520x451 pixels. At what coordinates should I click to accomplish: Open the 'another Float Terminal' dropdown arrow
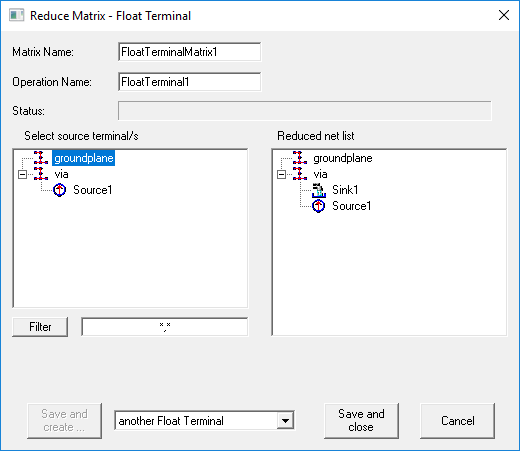[285, 421]
